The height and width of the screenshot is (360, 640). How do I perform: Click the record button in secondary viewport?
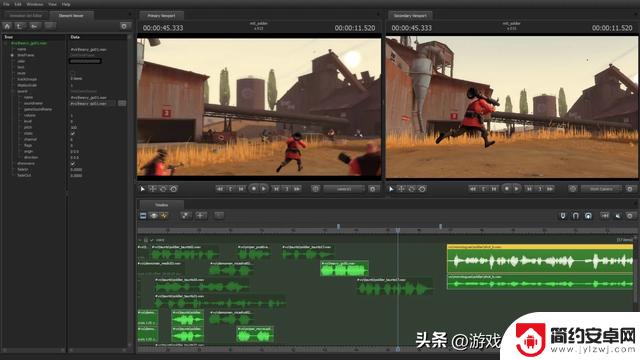click(x=507, y=189)
